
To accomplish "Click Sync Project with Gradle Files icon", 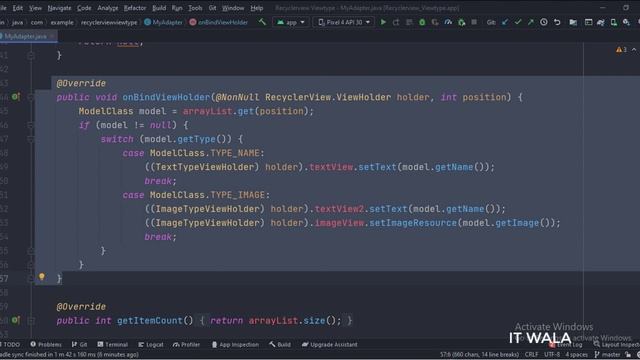I will pyautogui.click(x=601, y=22).
